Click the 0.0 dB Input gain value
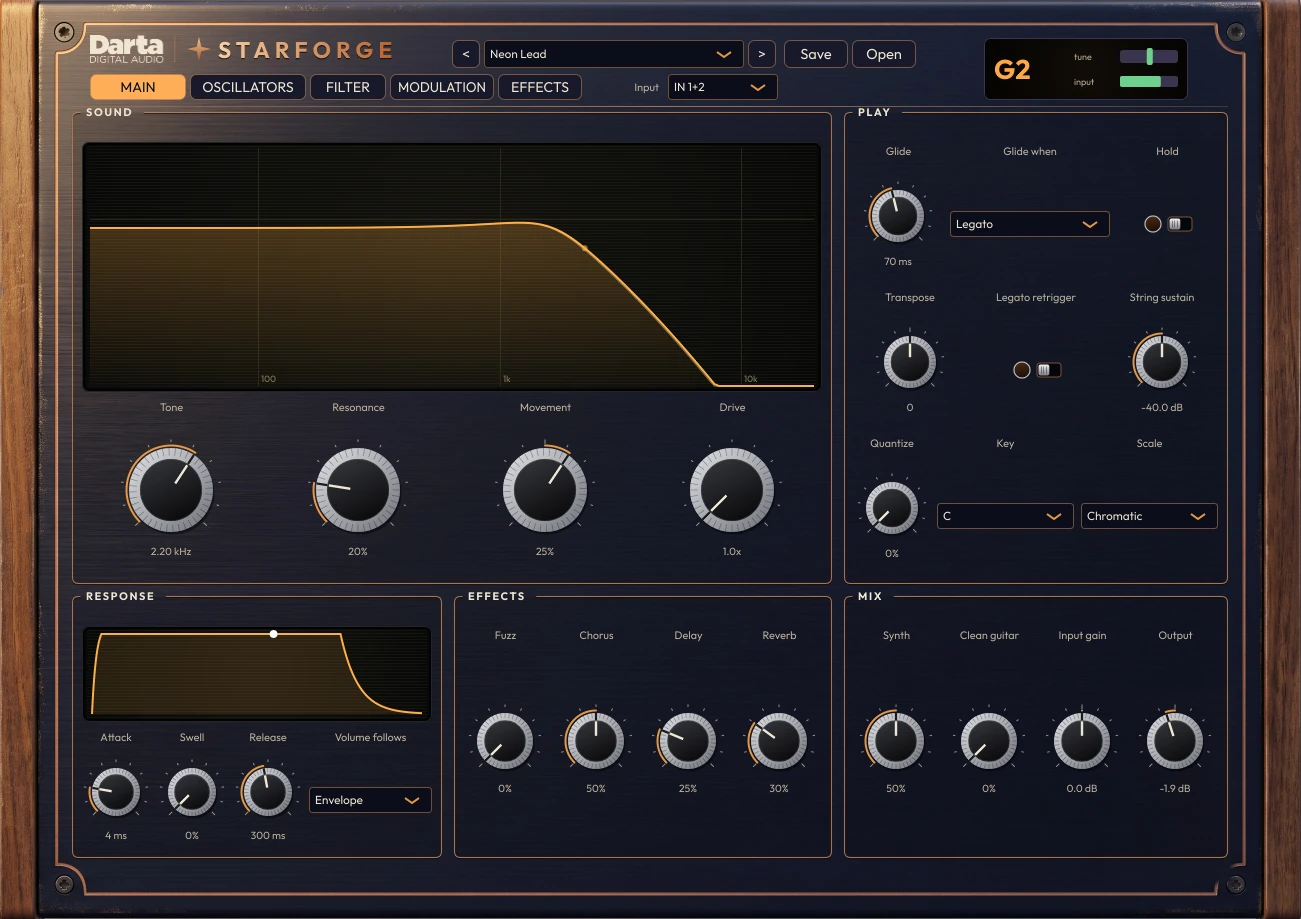This screenshot has width=1301, height=919. [1082, 789]
